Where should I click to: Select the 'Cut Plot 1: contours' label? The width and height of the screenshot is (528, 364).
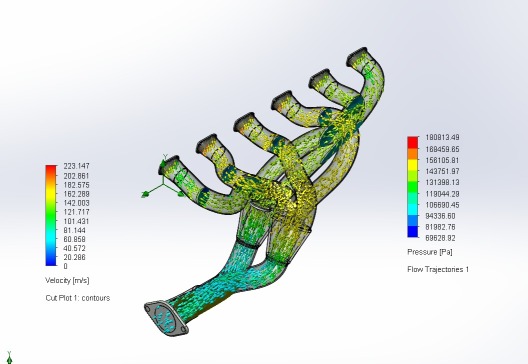pos(78,298)
